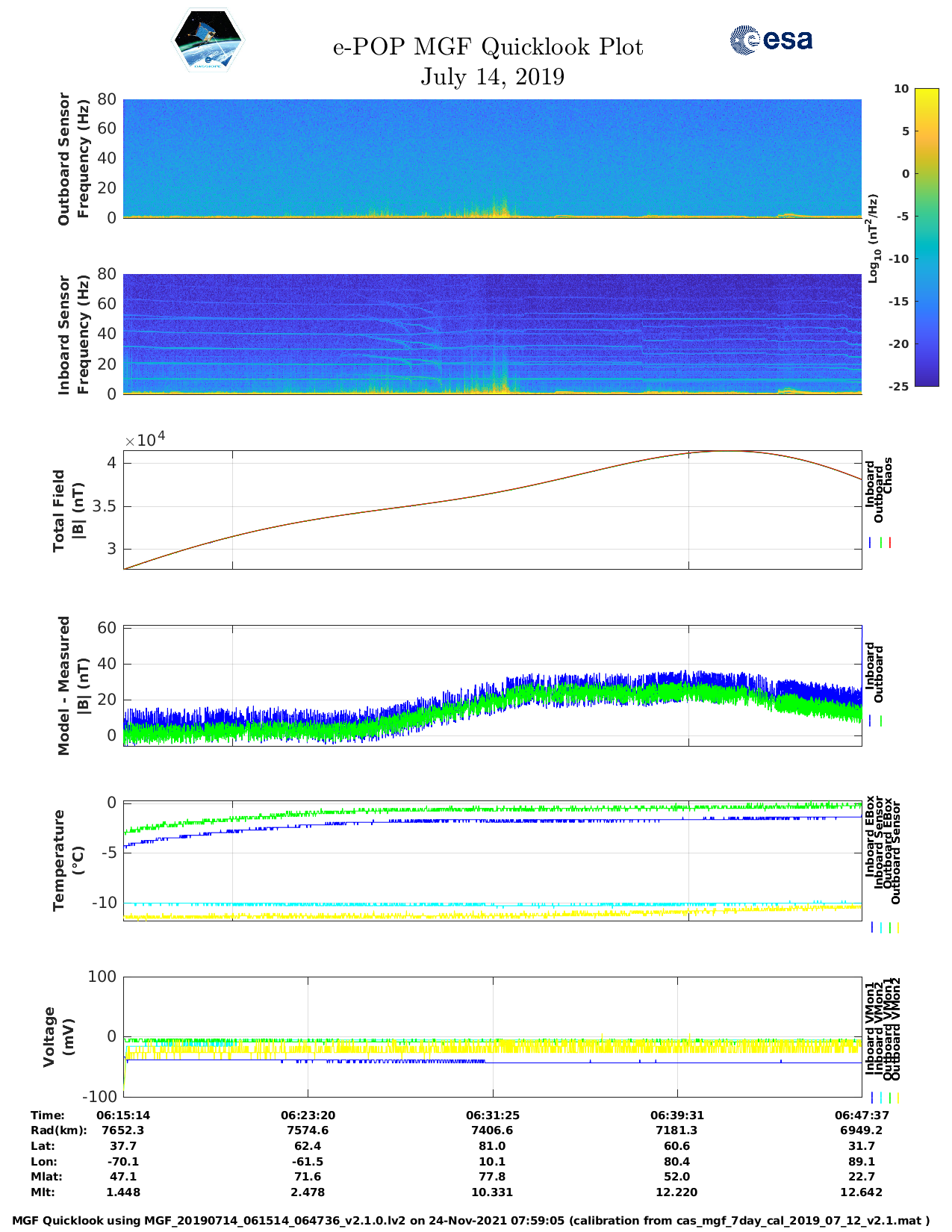
Task: Click the red Chaos legend marker in Total Field
Action: (890, 543)
